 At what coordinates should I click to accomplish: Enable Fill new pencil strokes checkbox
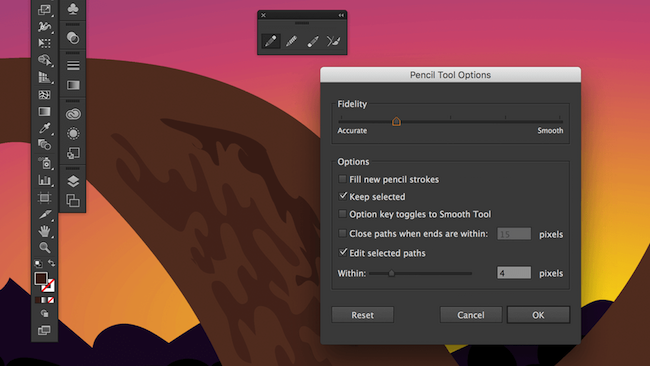point(342,179)
